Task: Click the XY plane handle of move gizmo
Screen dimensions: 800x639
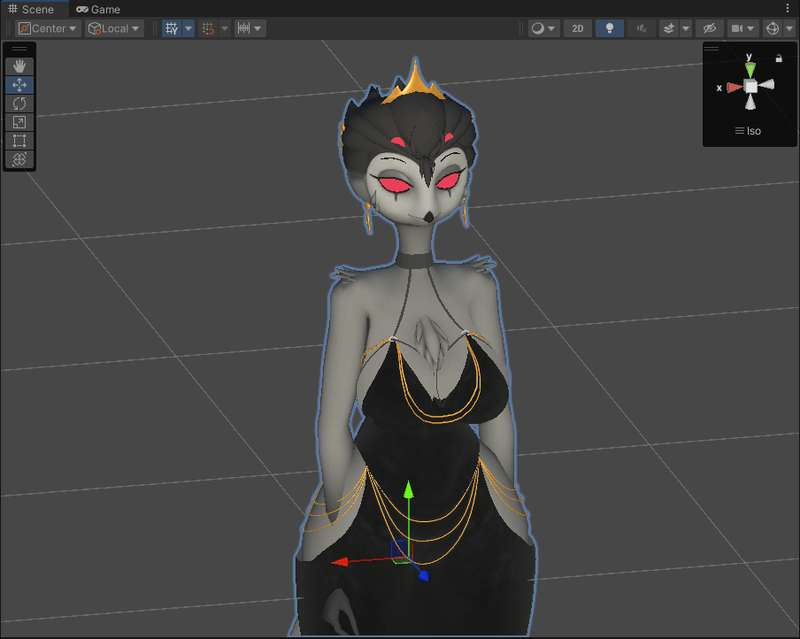Action: coord(399,551)
